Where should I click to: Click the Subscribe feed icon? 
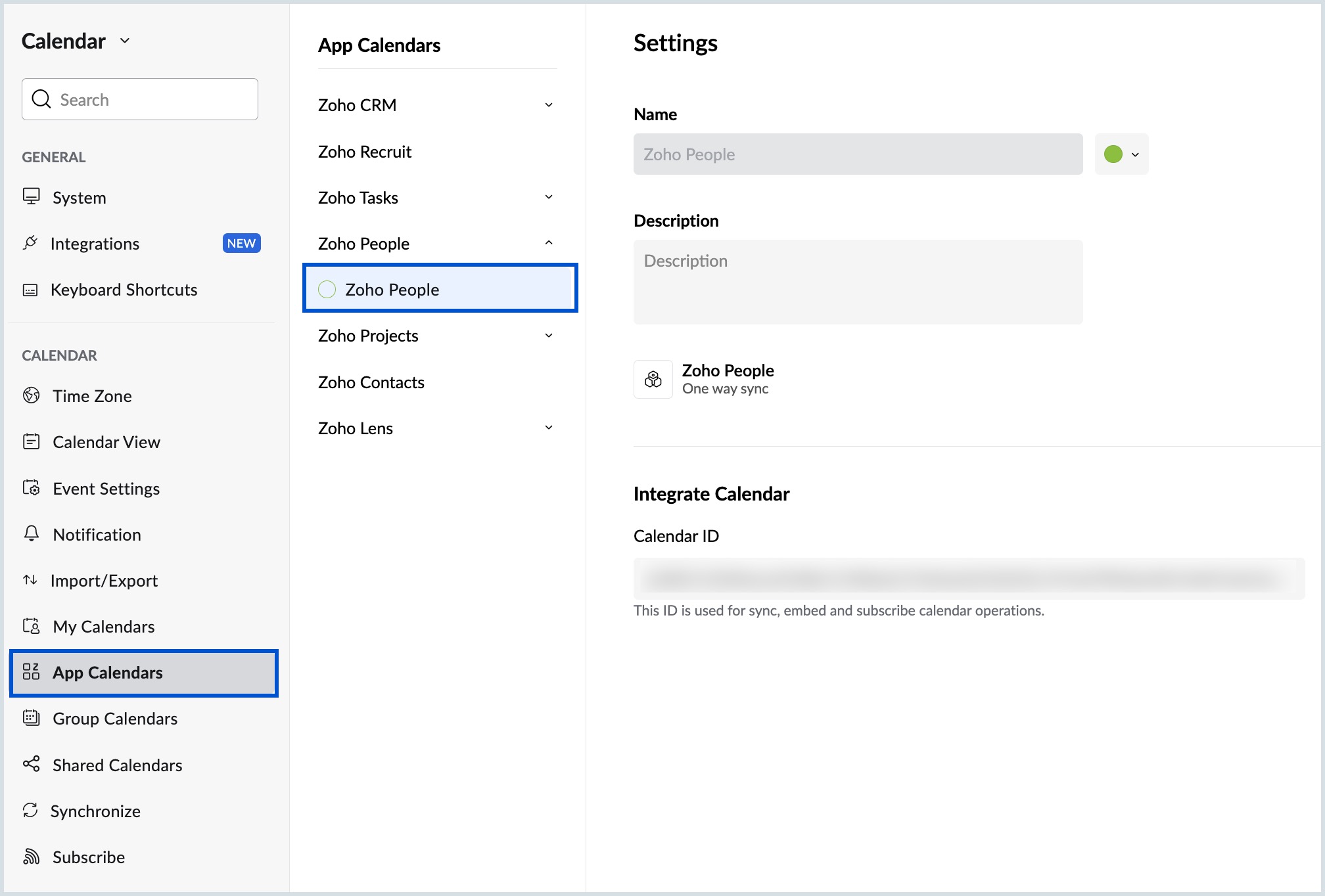(x=31, y=857)
